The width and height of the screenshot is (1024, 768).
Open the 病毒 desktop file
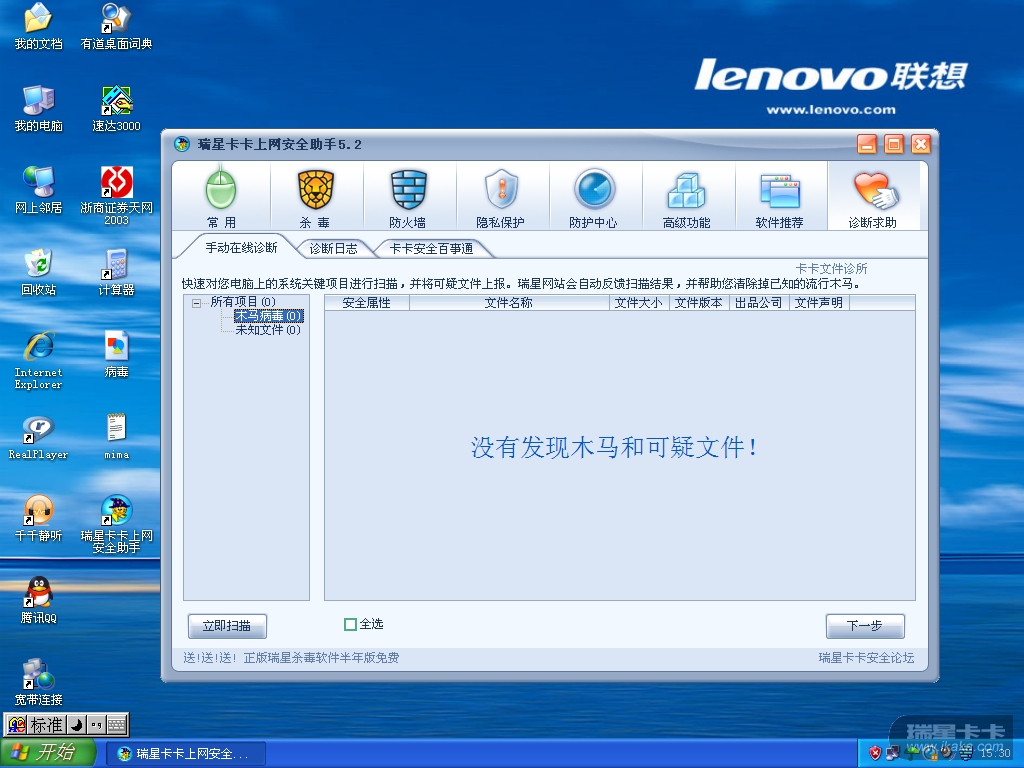click(x=116, y=355)
